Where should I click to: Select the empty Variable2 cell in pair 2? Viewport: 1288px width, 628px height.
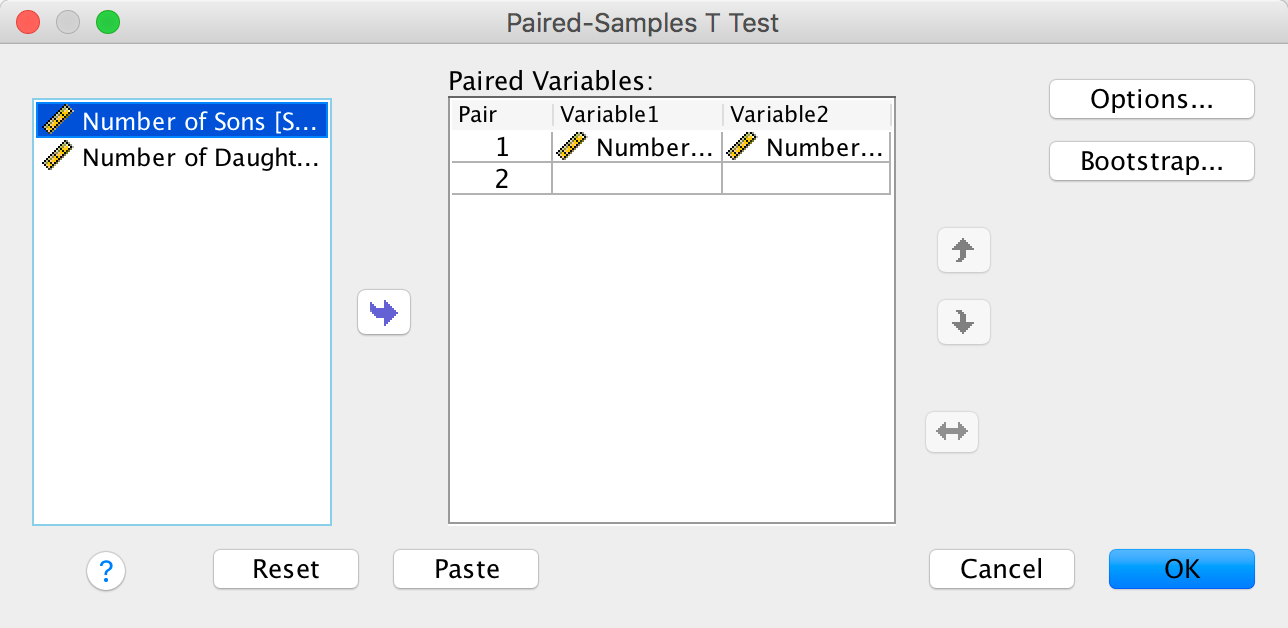tap(805, 179)
